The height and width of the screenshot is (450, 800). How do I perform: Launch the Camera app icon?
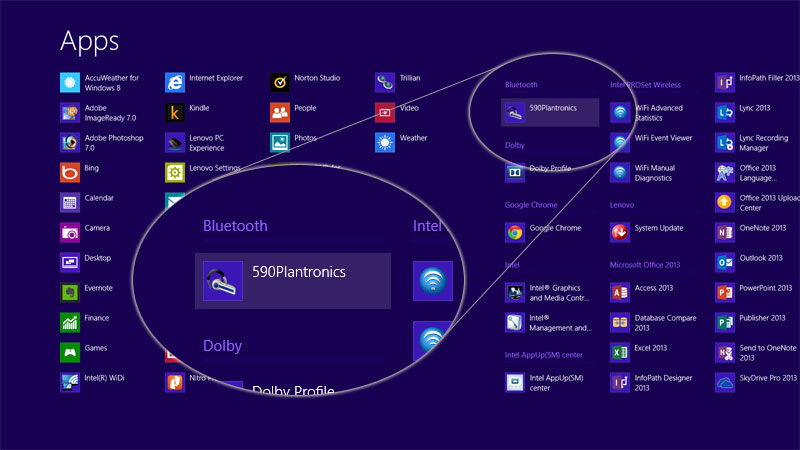[x=70, y=233]
